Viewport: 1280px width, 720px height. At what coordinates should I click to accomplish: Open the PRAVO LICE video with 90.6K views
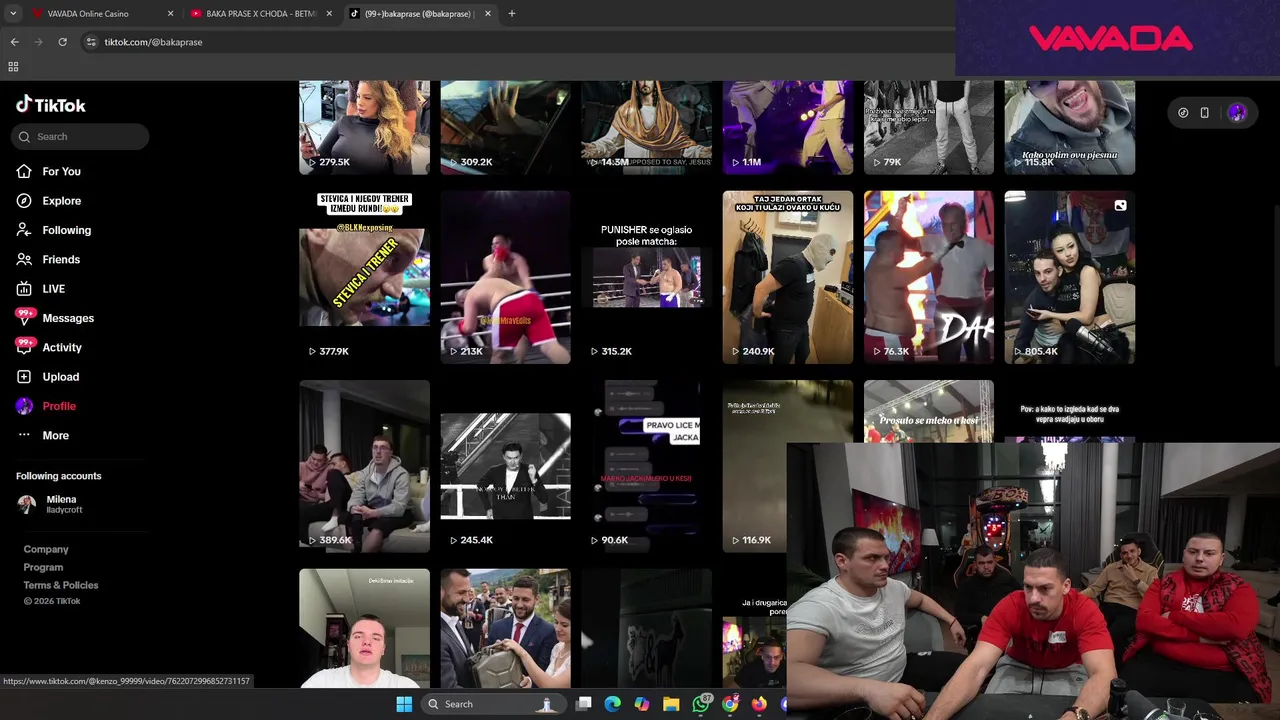coord(646,466)
